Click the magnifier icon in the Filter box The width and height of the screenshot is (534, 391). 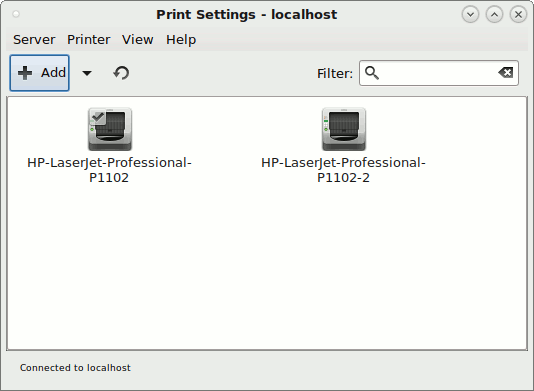coord(372,73)
